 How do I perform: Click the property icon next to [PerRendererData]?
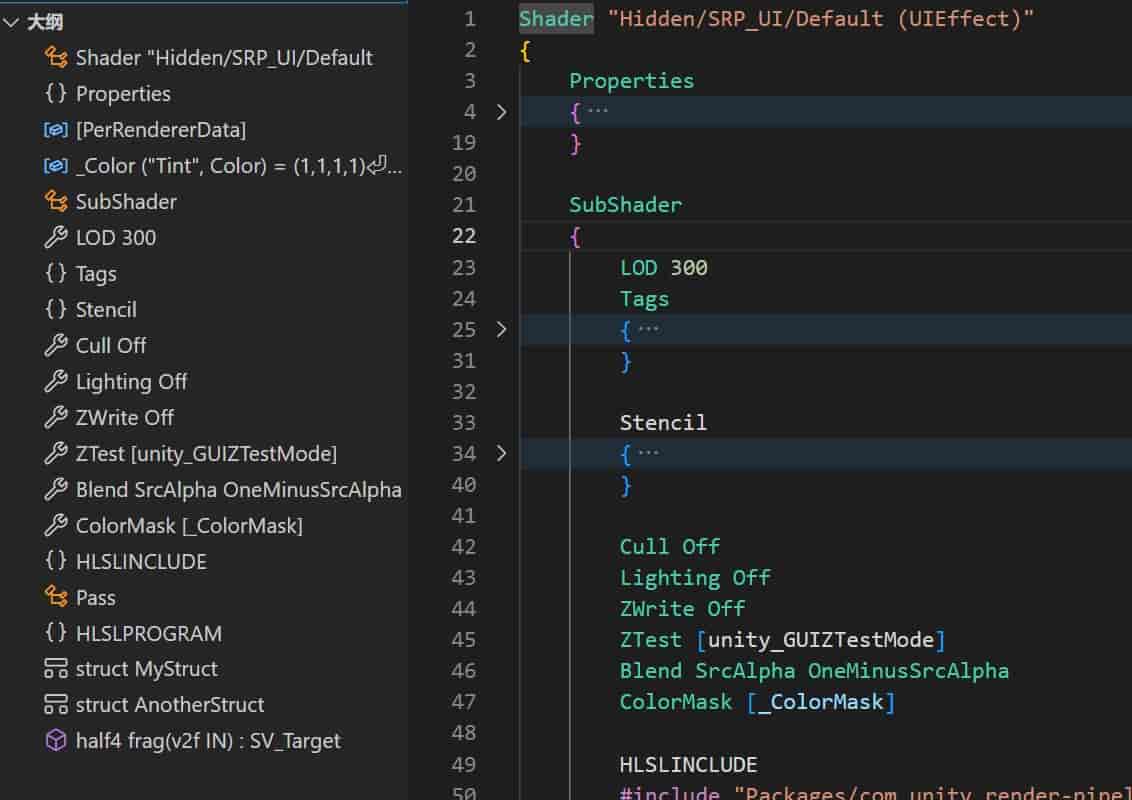click(x=55, y=129)
